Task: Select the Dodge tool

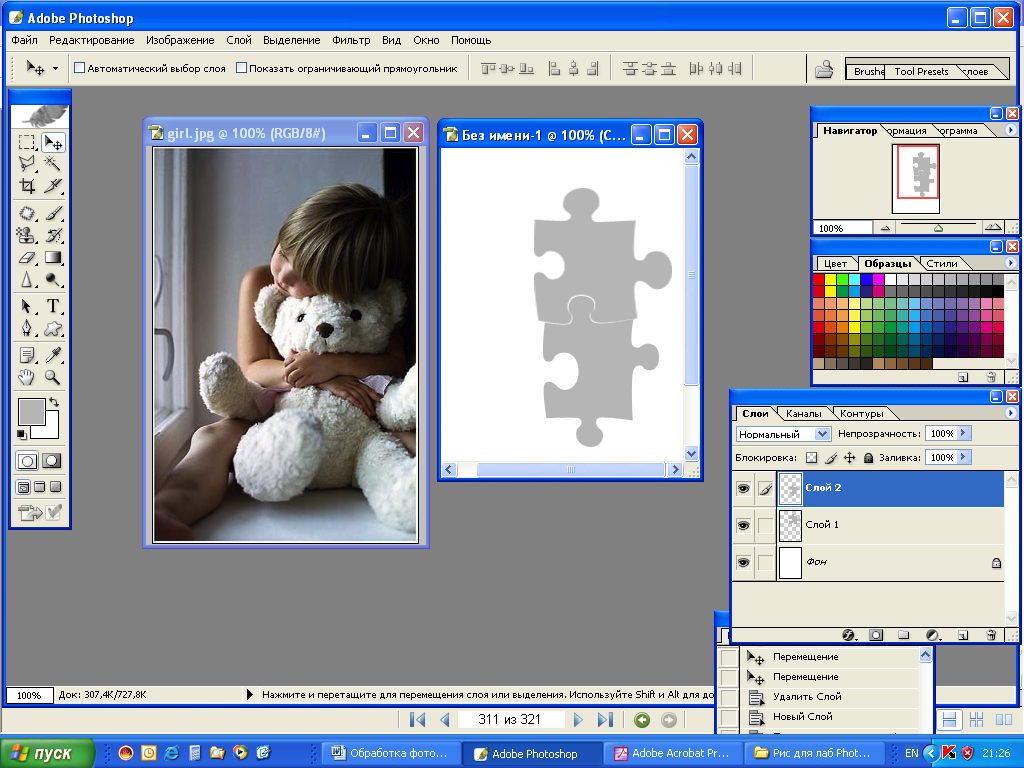Action: click(x=52, y=280)
